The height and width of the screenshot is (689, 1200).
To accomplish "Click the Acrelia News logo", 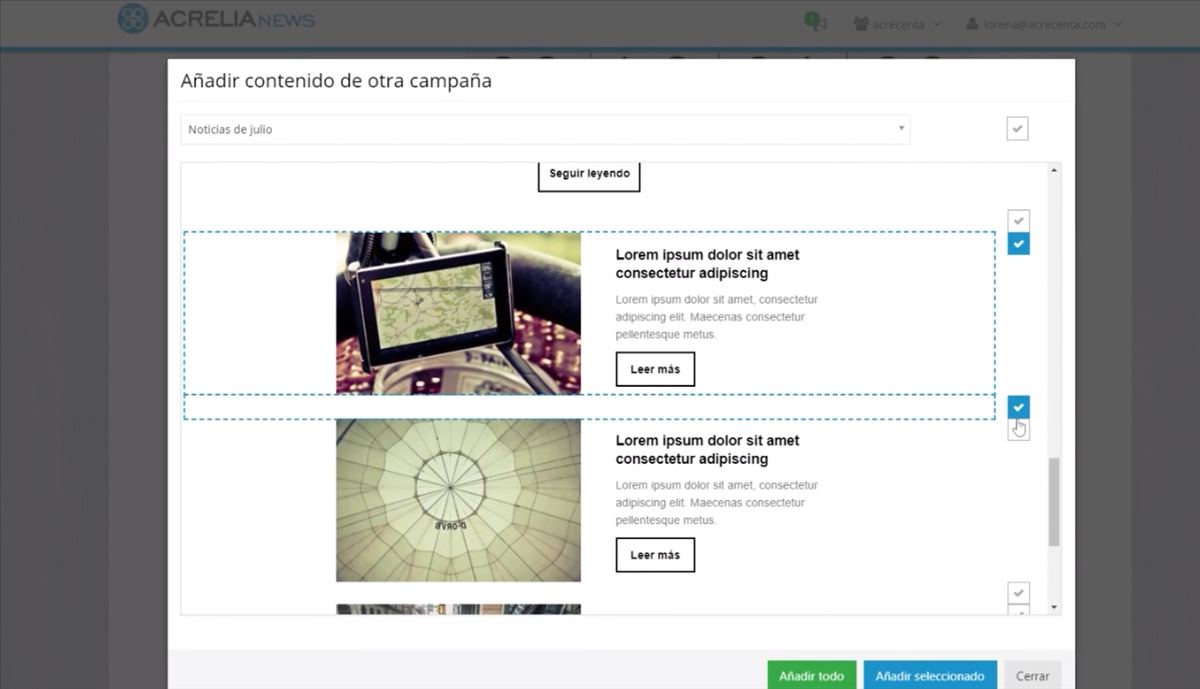I will pos(216,19).
